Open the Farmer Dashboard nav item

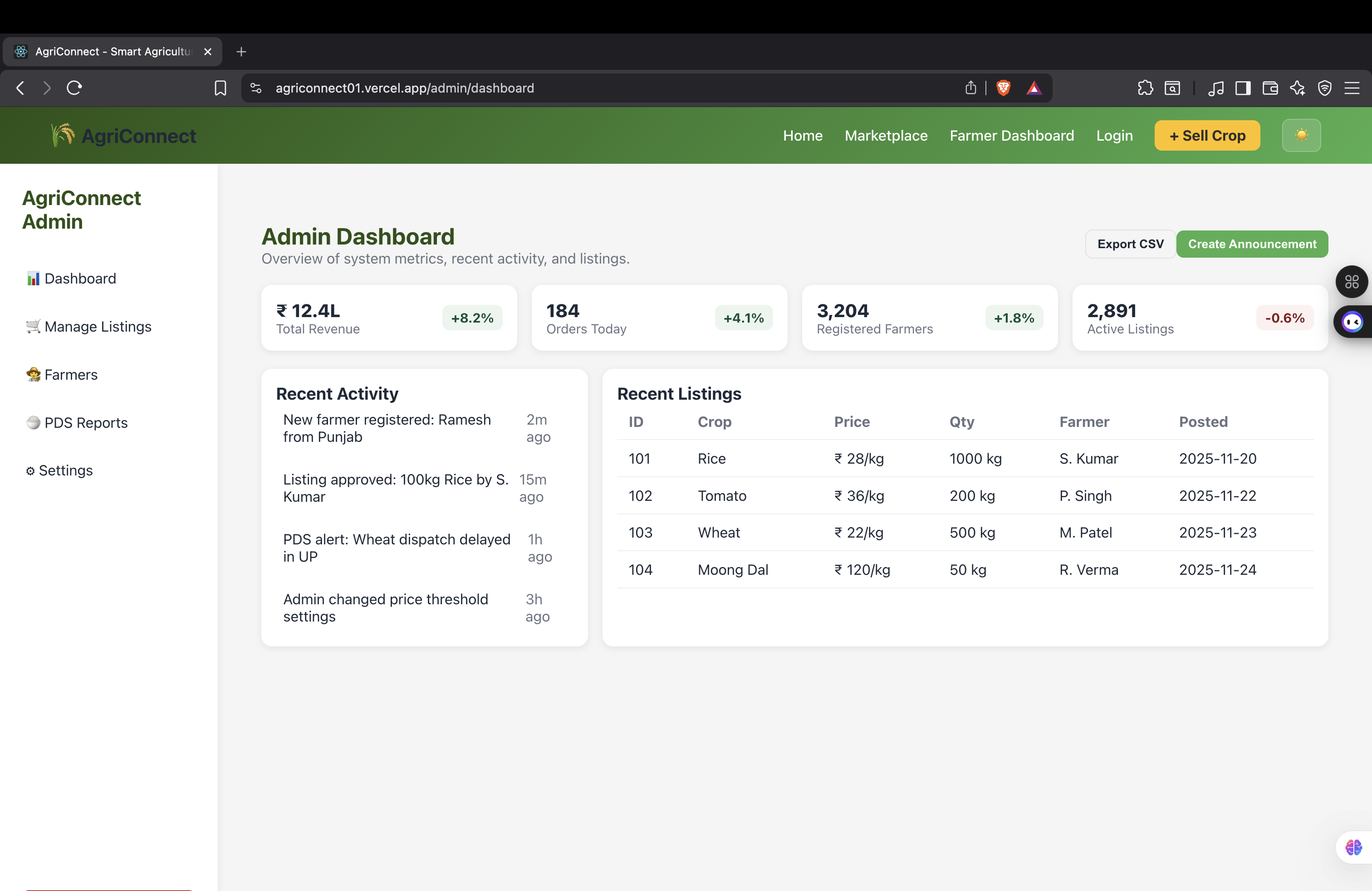(1012, 136)
